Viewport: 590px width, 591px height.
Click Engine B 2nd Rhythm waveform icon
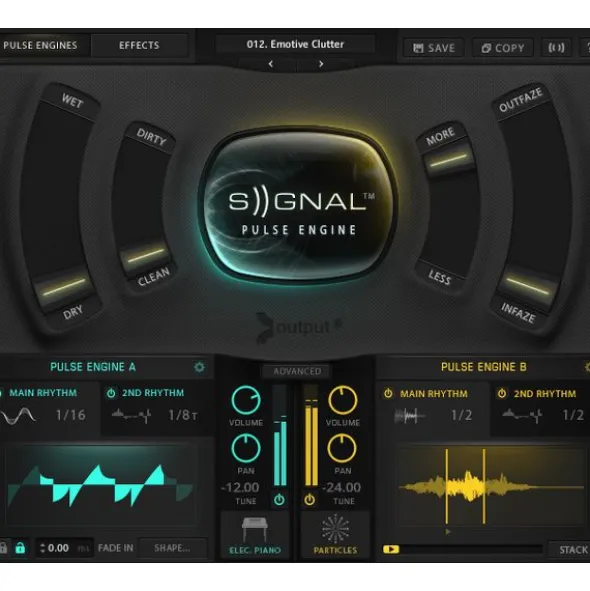[x=522, y=415]
